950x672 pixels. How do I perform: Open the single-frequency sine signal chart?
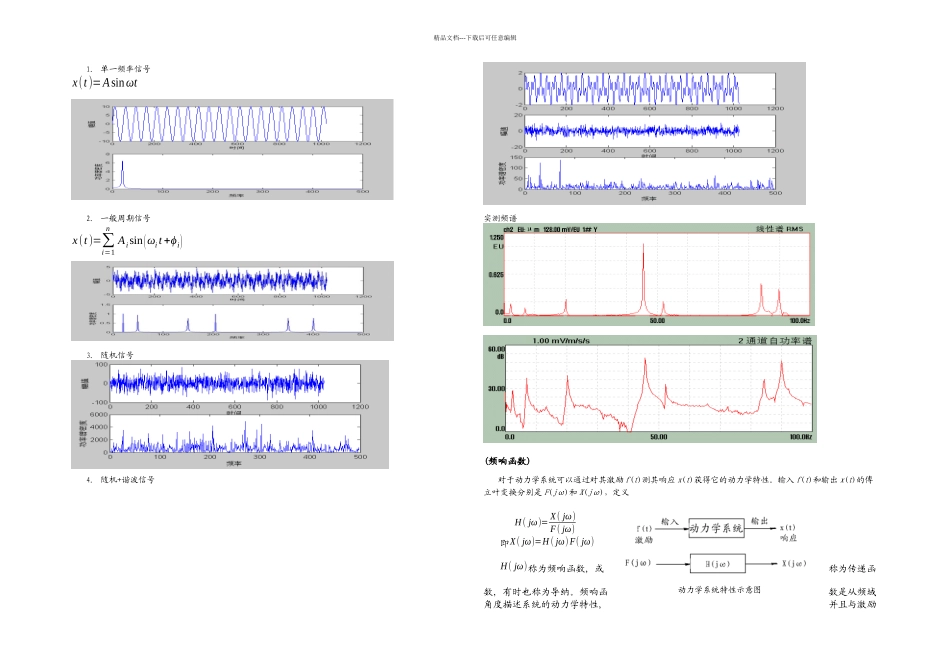point(232,149)
